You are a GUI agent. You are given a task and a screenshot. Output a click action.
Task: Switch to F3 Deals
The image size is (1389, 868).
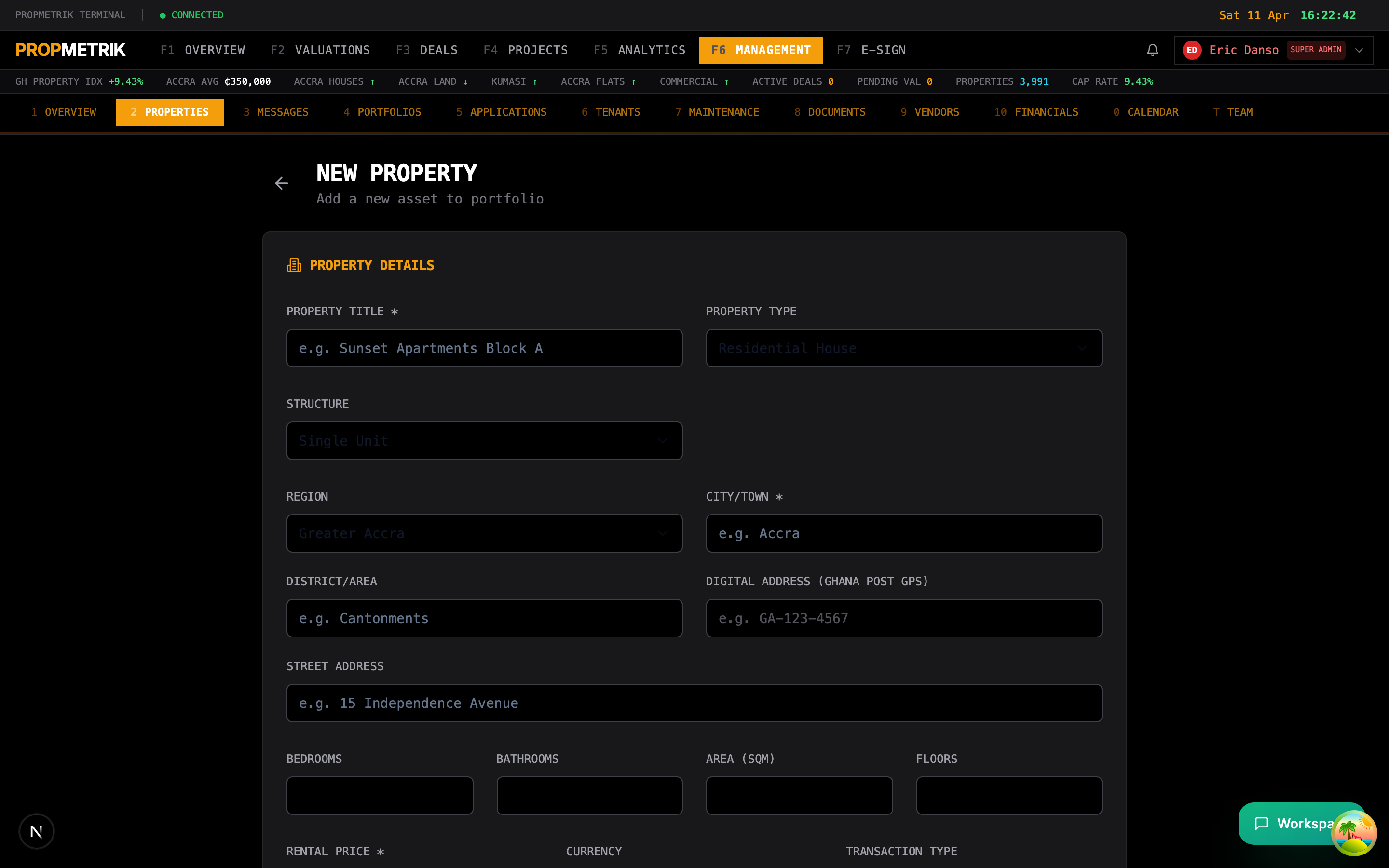point(427,50)
